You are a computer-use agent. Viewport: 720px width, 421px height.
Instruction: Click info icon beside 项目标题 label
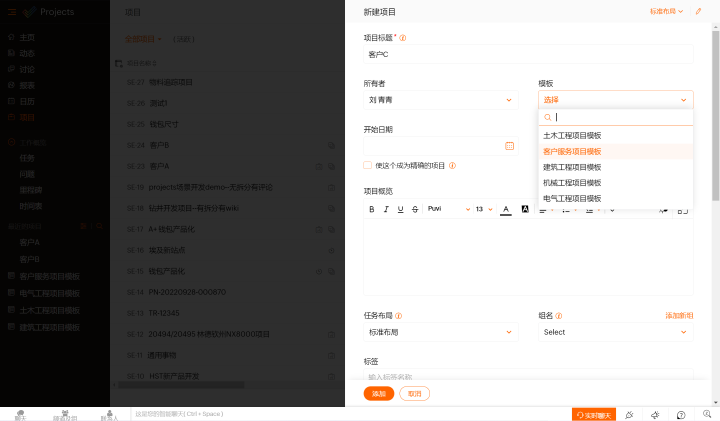(x=403, y=38)
